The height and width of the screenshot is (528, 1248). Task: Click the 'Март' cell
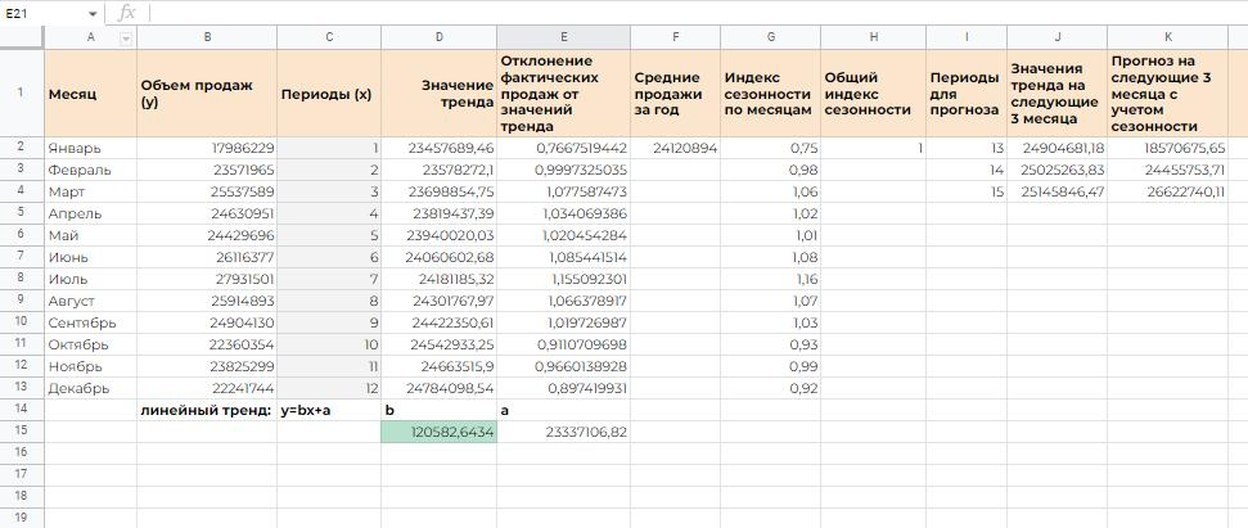[x=90, y=192]
